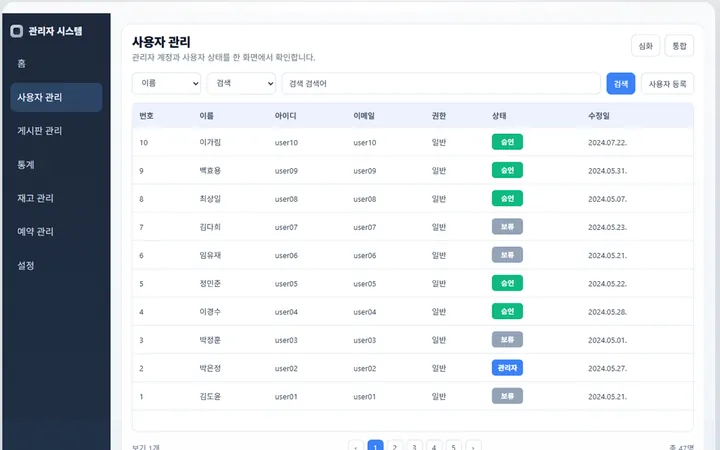The width and height of the screenshot is (720, 450).
Task: Click the 아이디 column header
Action: click(286, 116)
